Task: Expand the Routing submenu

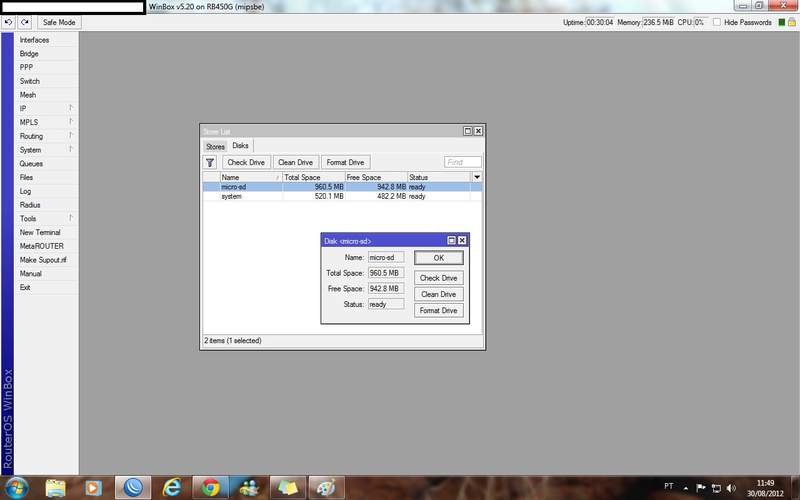Action: tap(46, 136)
